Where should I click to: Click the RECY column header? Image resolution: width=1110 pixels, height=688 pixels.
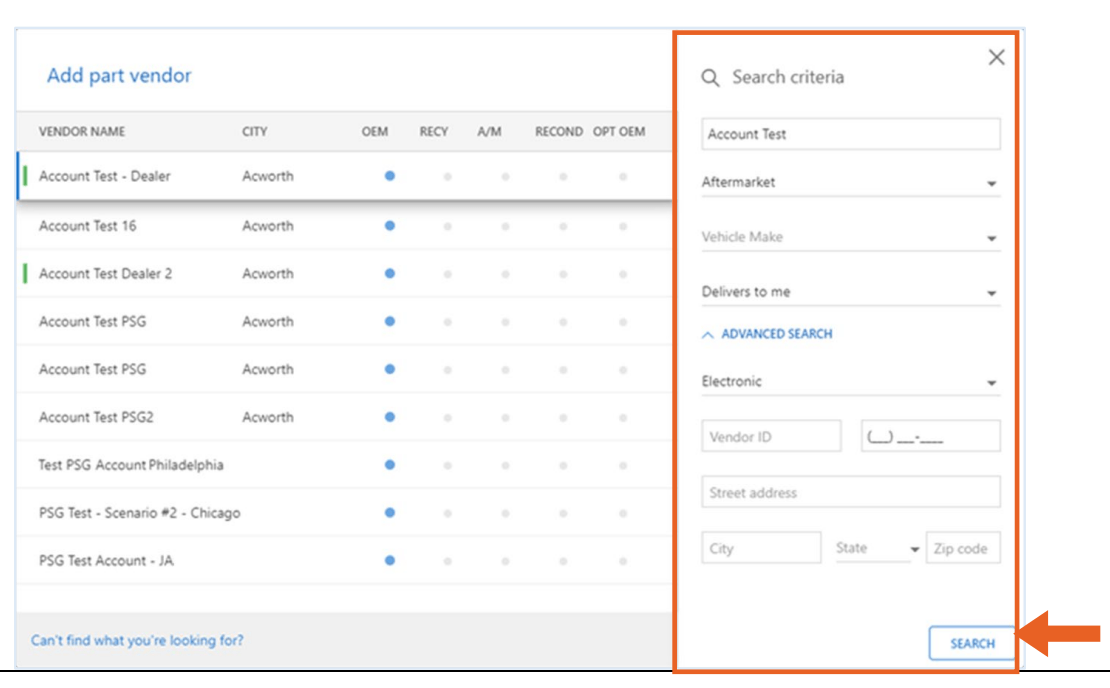pos(433,132)
